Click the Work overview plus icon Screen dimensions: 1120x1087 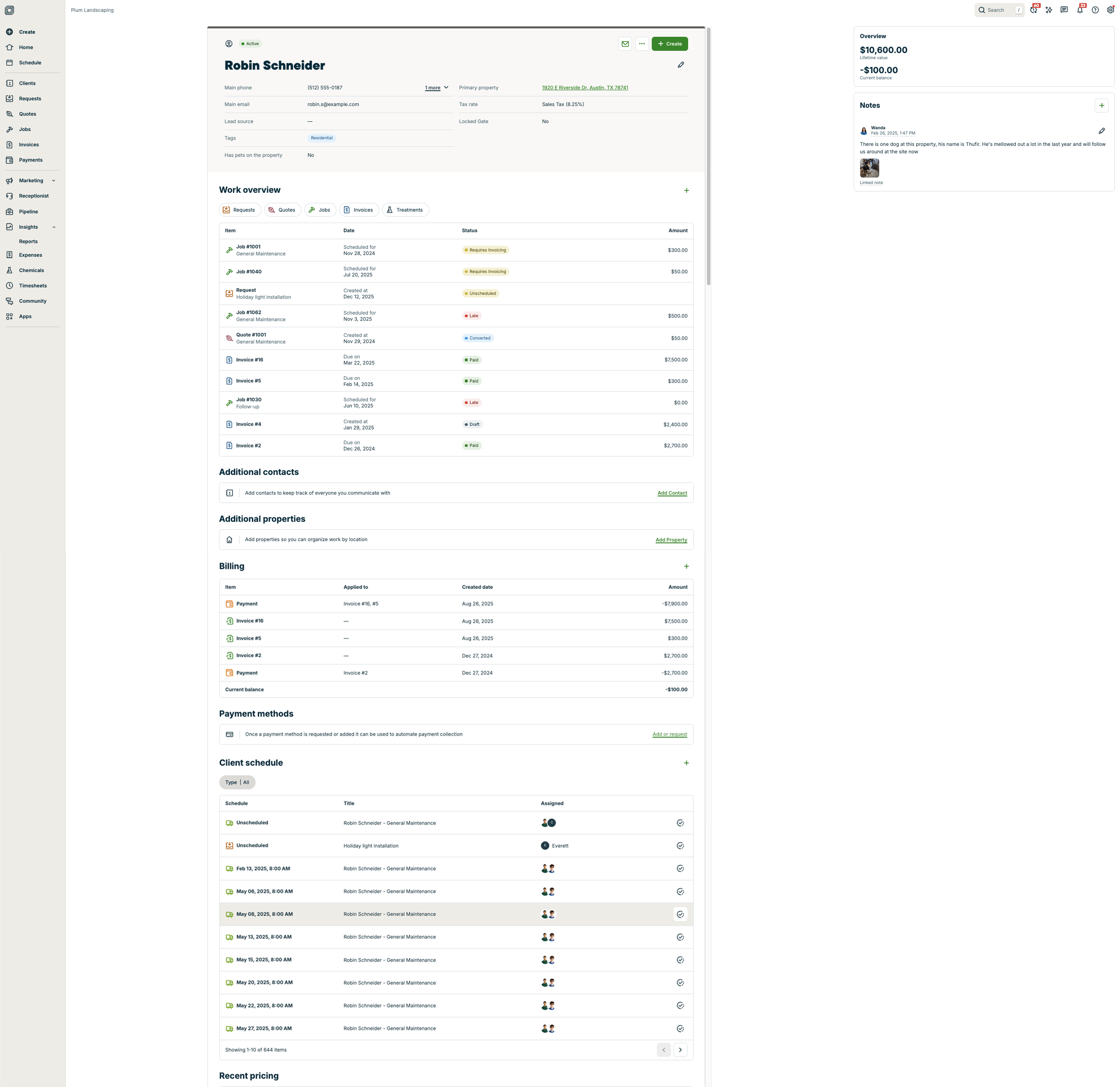coord(686,190)
